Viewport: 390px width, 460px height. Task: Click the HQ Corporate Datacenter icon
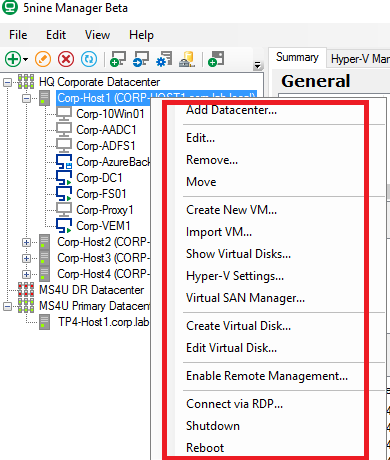pos(26,82)
